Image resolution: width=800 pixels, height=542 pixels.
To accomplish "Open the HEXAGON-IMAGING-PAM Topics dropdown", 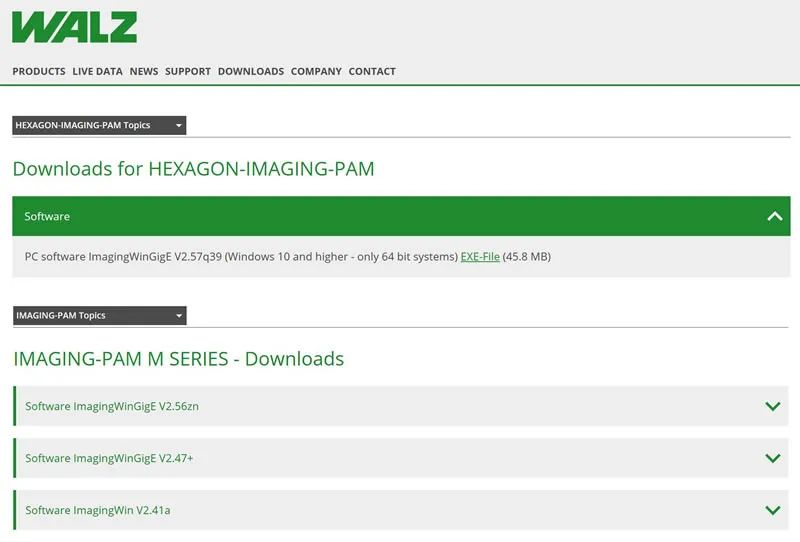I will (99, 125).
